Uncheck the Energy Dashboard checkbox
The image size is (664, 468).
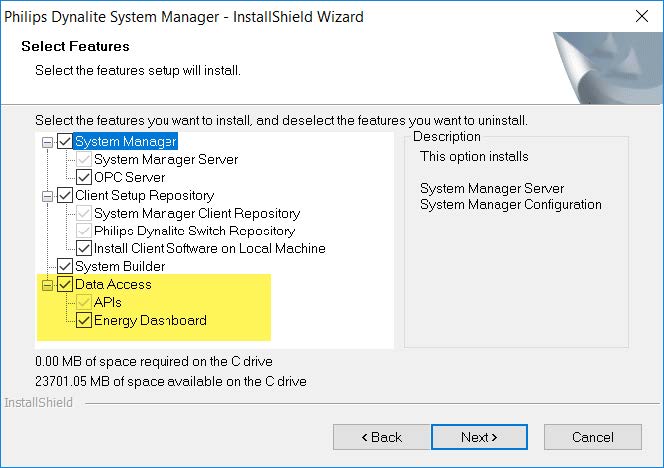[x=84, y=320]
